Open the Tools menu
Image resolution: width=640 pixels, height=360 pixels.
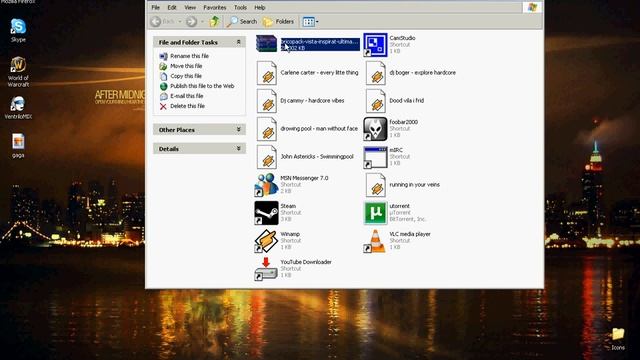pyautogui.click(x=240, y=7)
